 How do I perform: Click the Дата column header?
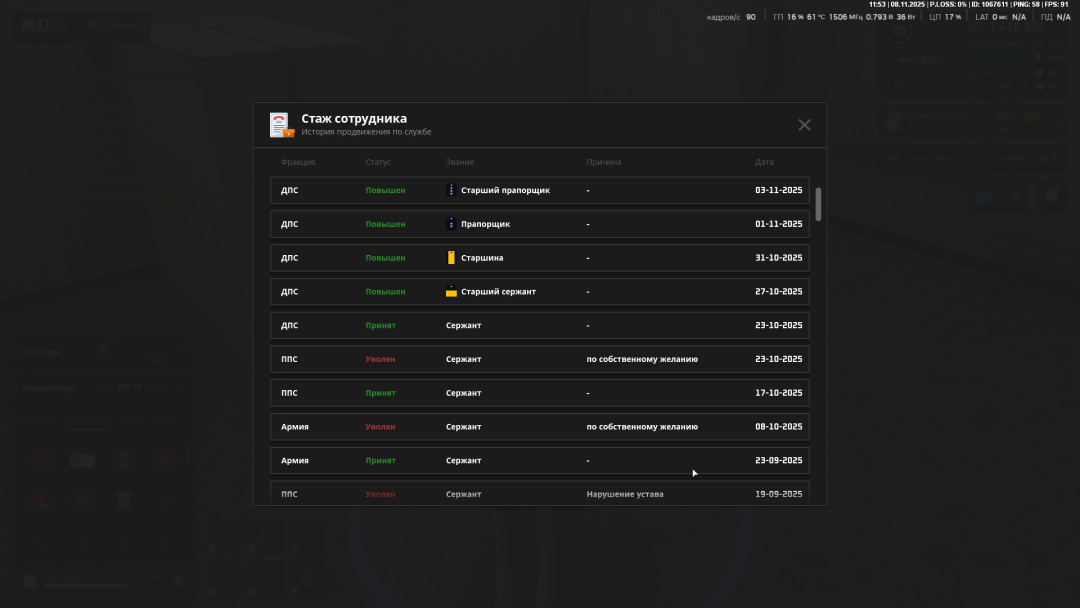763,161
